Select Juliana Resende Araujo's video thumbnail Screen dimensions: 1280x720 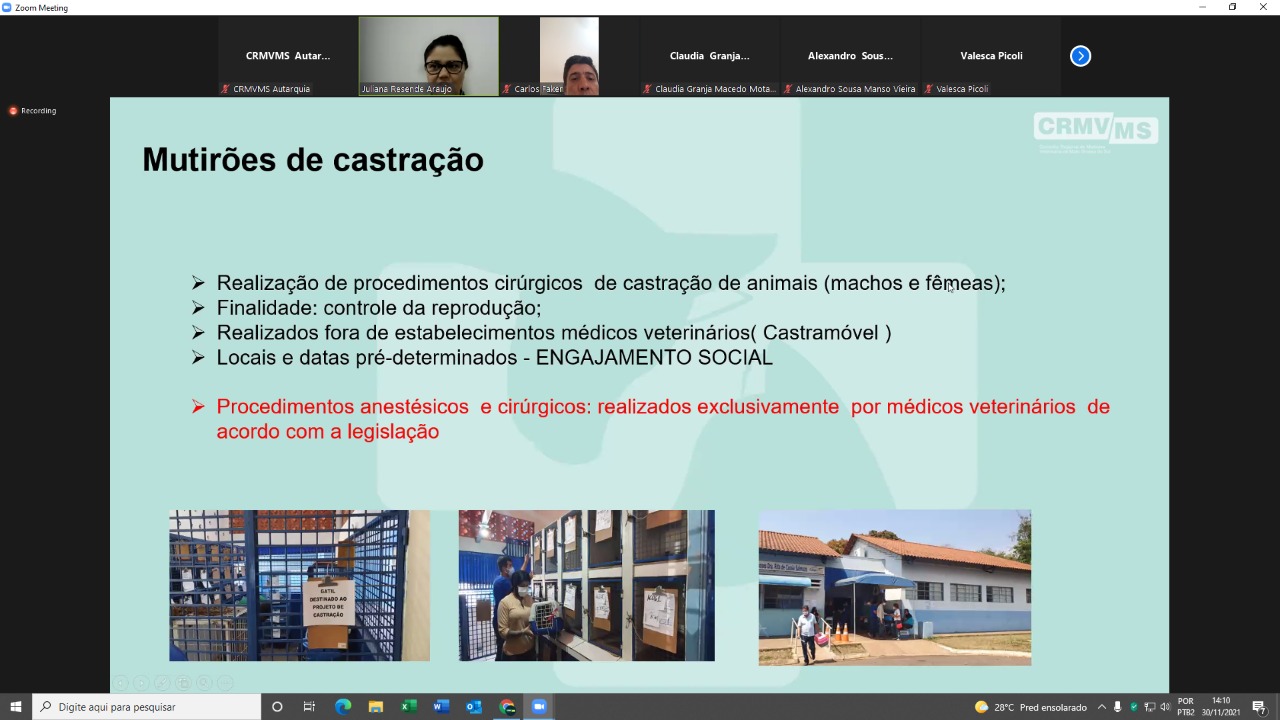coord(428,56)
